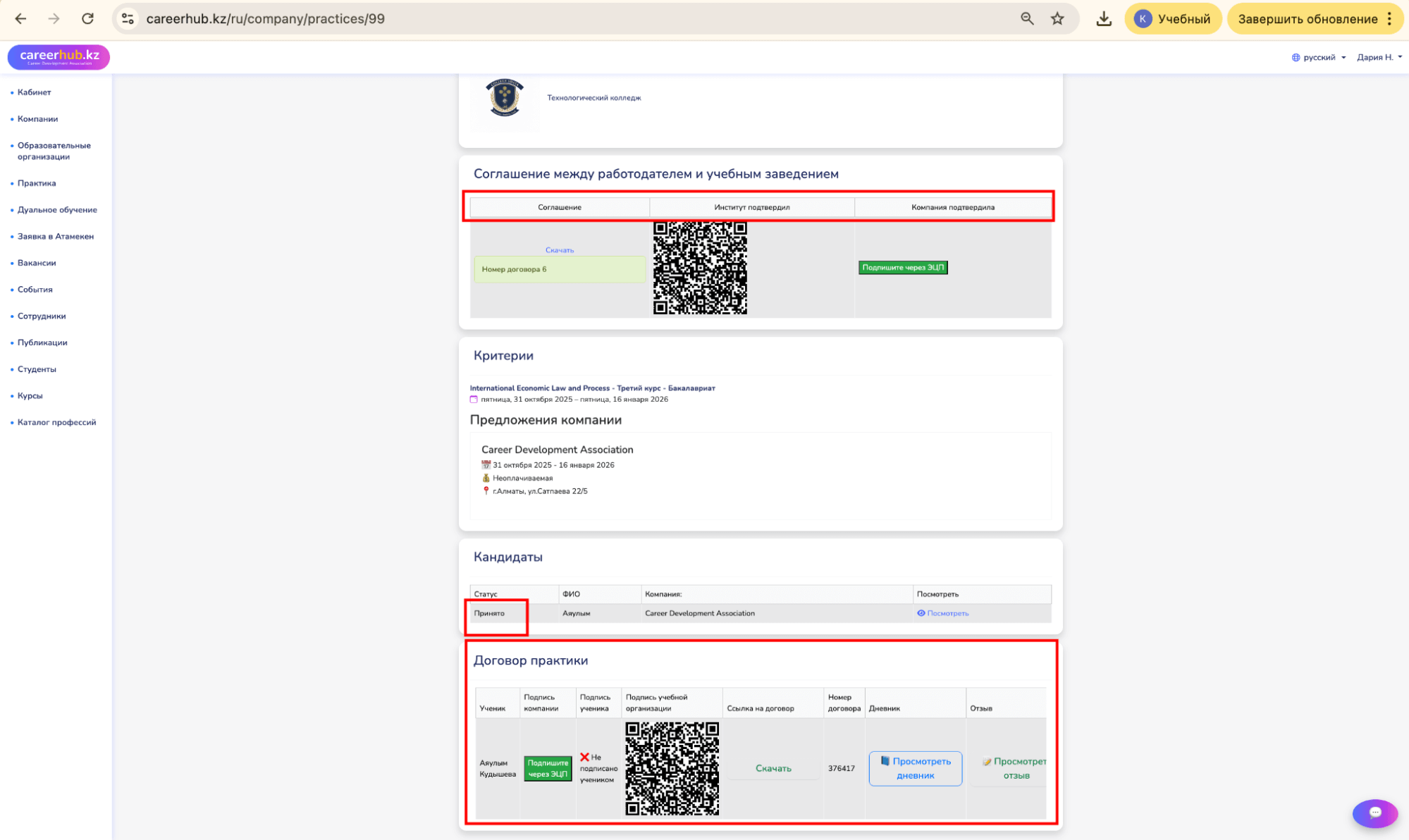Open the русский language dropdown
Screen dimensions: 1409x840
pyautogui.click(x=1318, y=57)
